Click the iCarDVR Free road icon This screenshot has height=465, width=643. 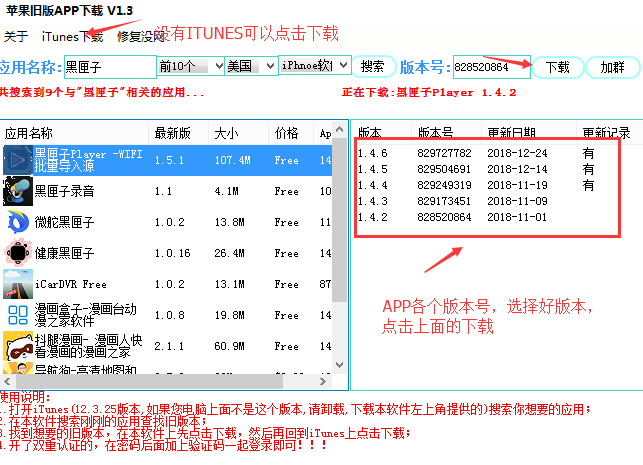pos(18,284)
